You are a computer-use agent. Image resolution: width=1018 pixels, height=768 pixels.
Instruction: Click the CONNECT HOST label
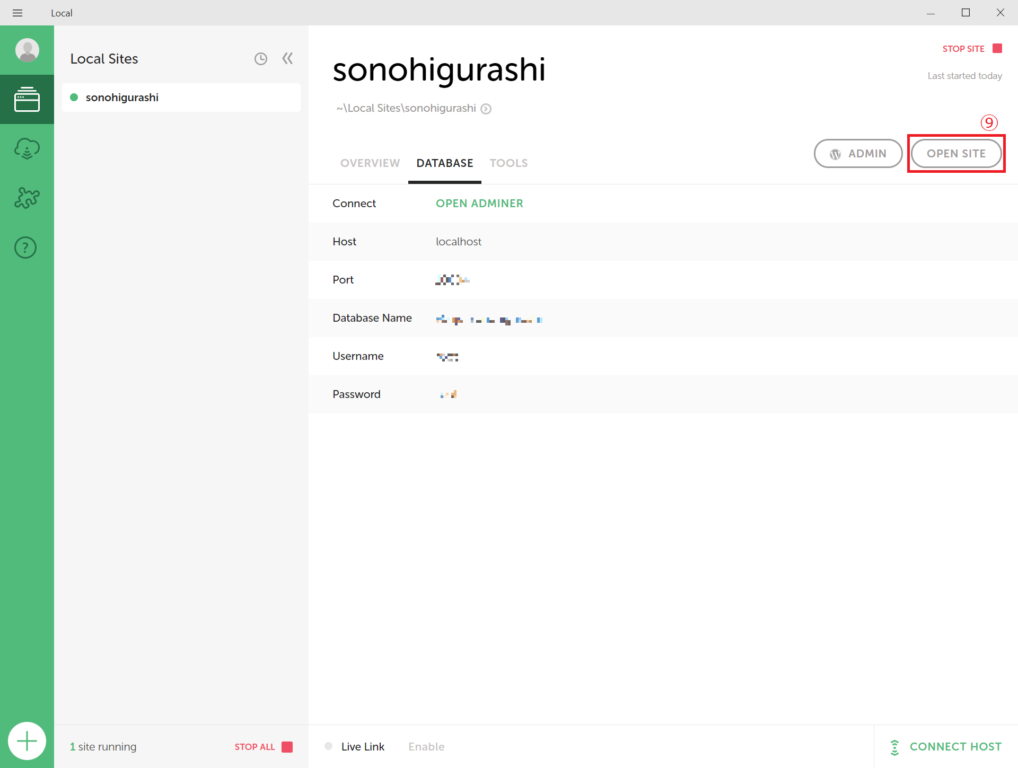click(956, 747)
